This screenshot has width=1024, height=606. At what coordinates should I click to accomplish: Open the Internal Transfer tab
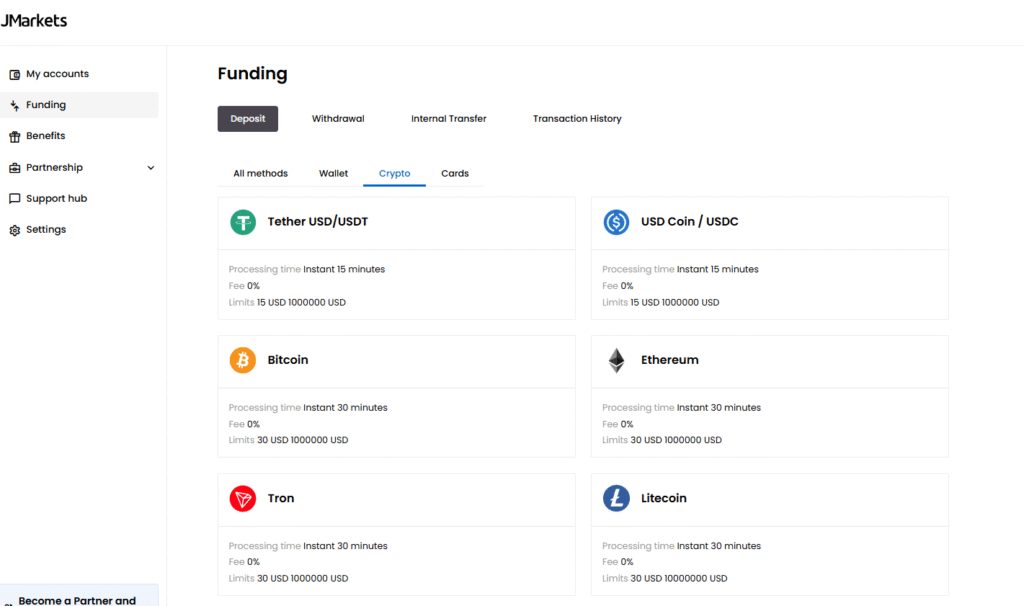click(448, 119)
